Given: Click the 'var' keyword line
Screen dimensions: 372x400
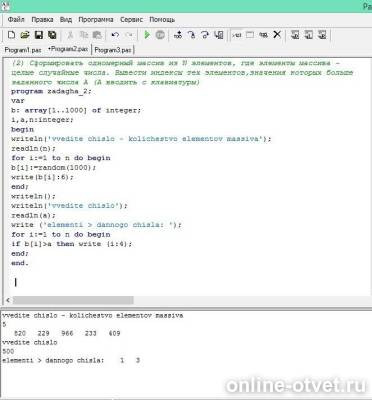Looking at the screenshot, I should point(18,100).
